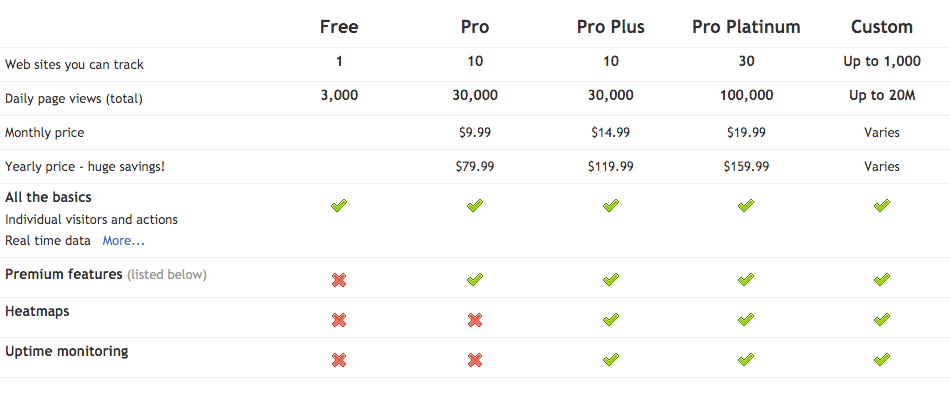Select the Pro Platinum plan header
The height and width of the screenshot is (406, 949).
tap(746, 27)
